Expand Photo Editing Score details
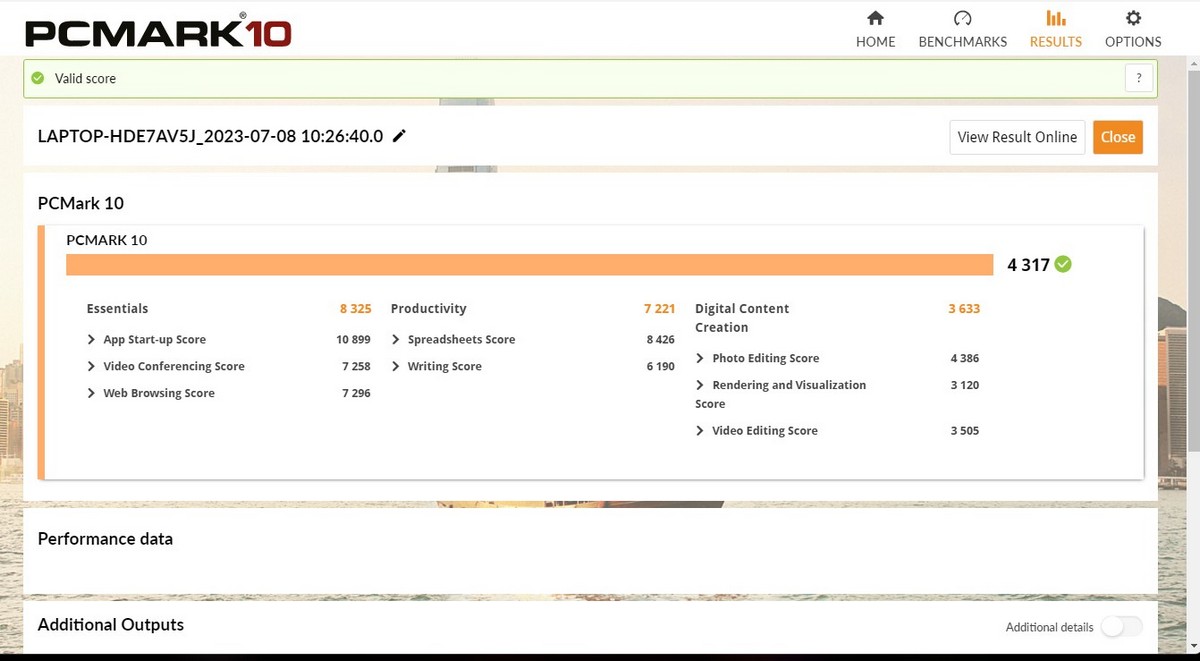 click(x=700, y=358)
